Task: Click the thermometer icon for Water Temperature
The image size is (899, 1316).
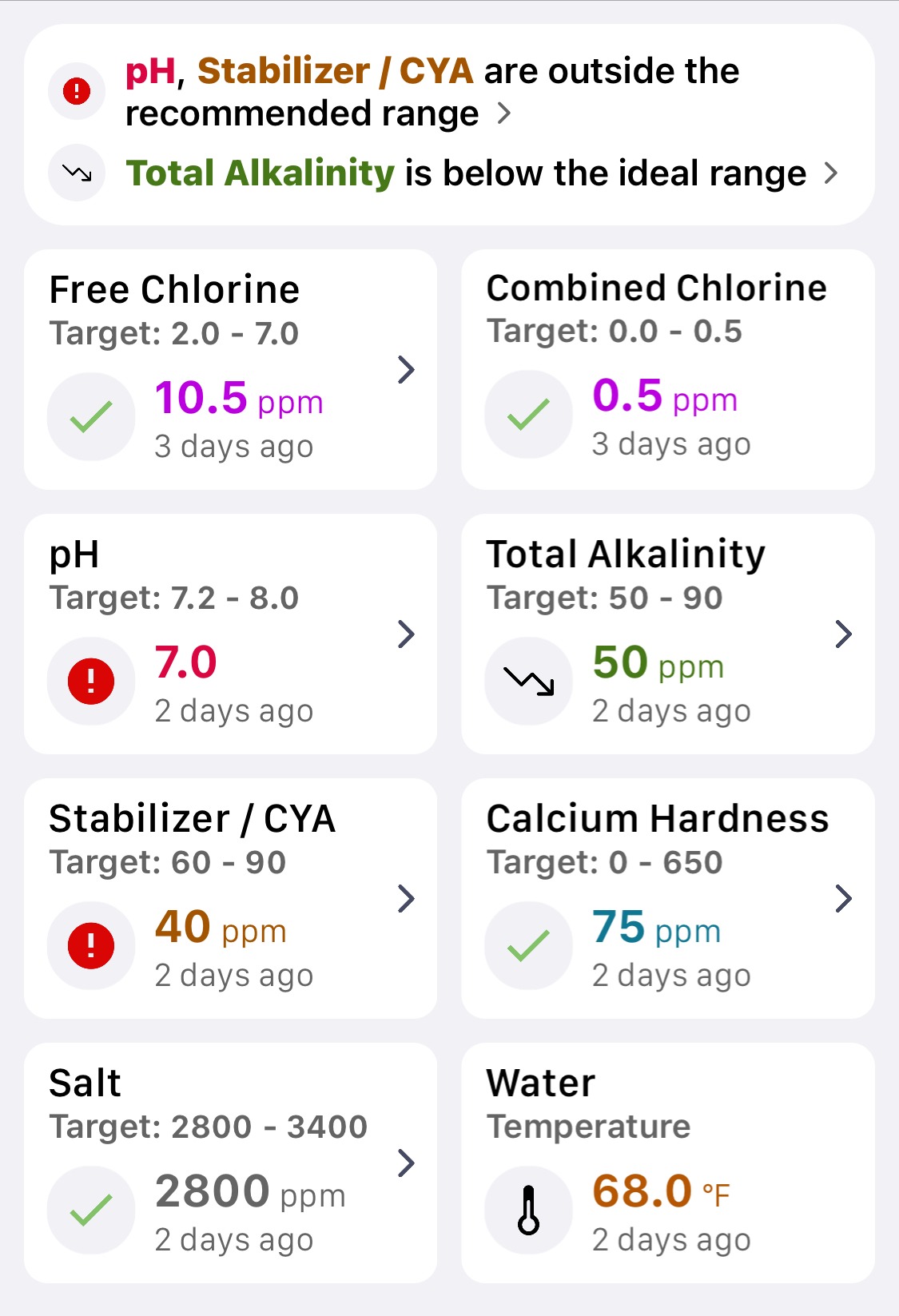Action: [528, 1210]
